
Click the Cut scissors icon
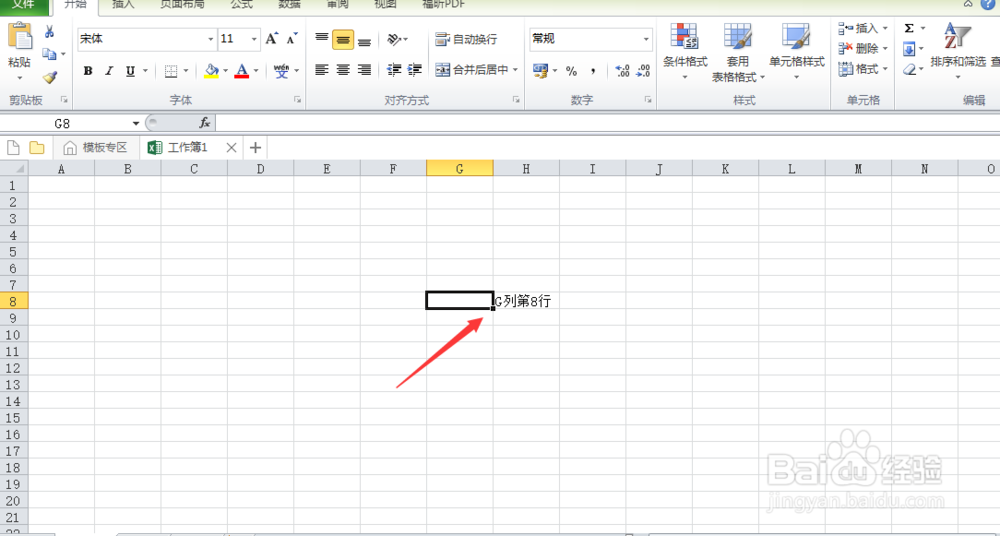[x=49, y=32]
